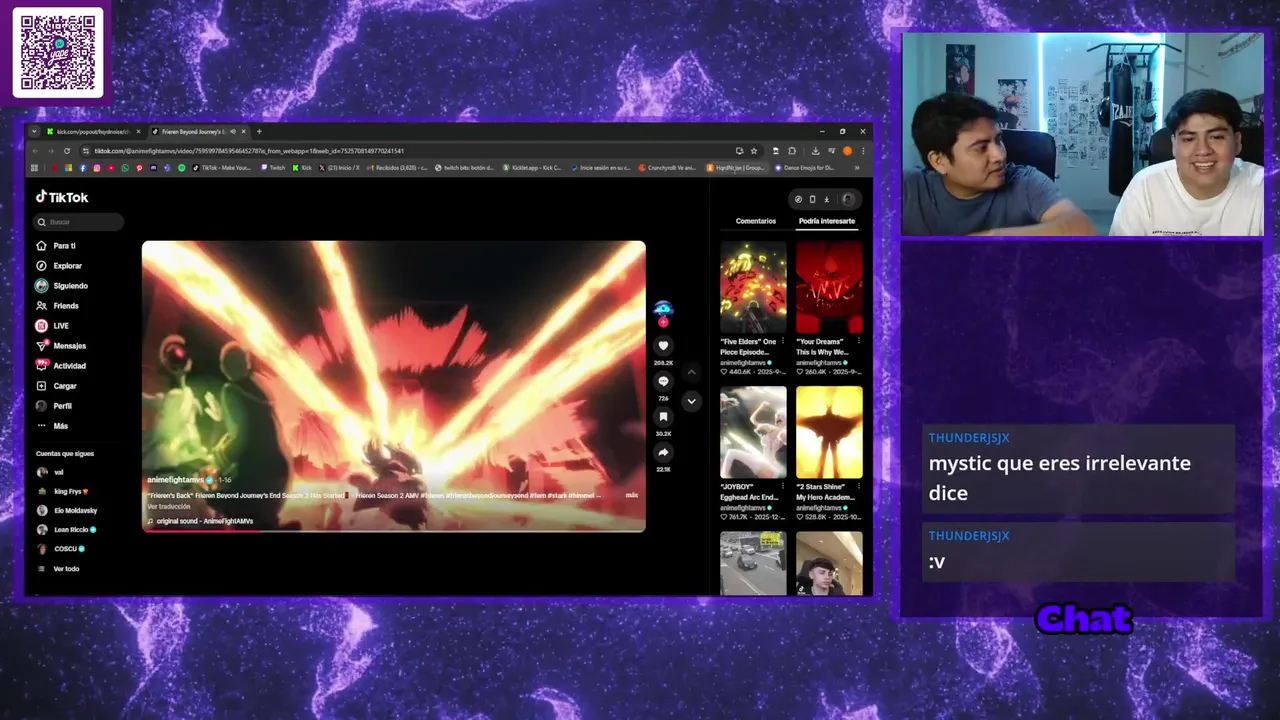Open browser downloads icon
The width and height of the screenshot is (1280, 720).
(815, 151)
